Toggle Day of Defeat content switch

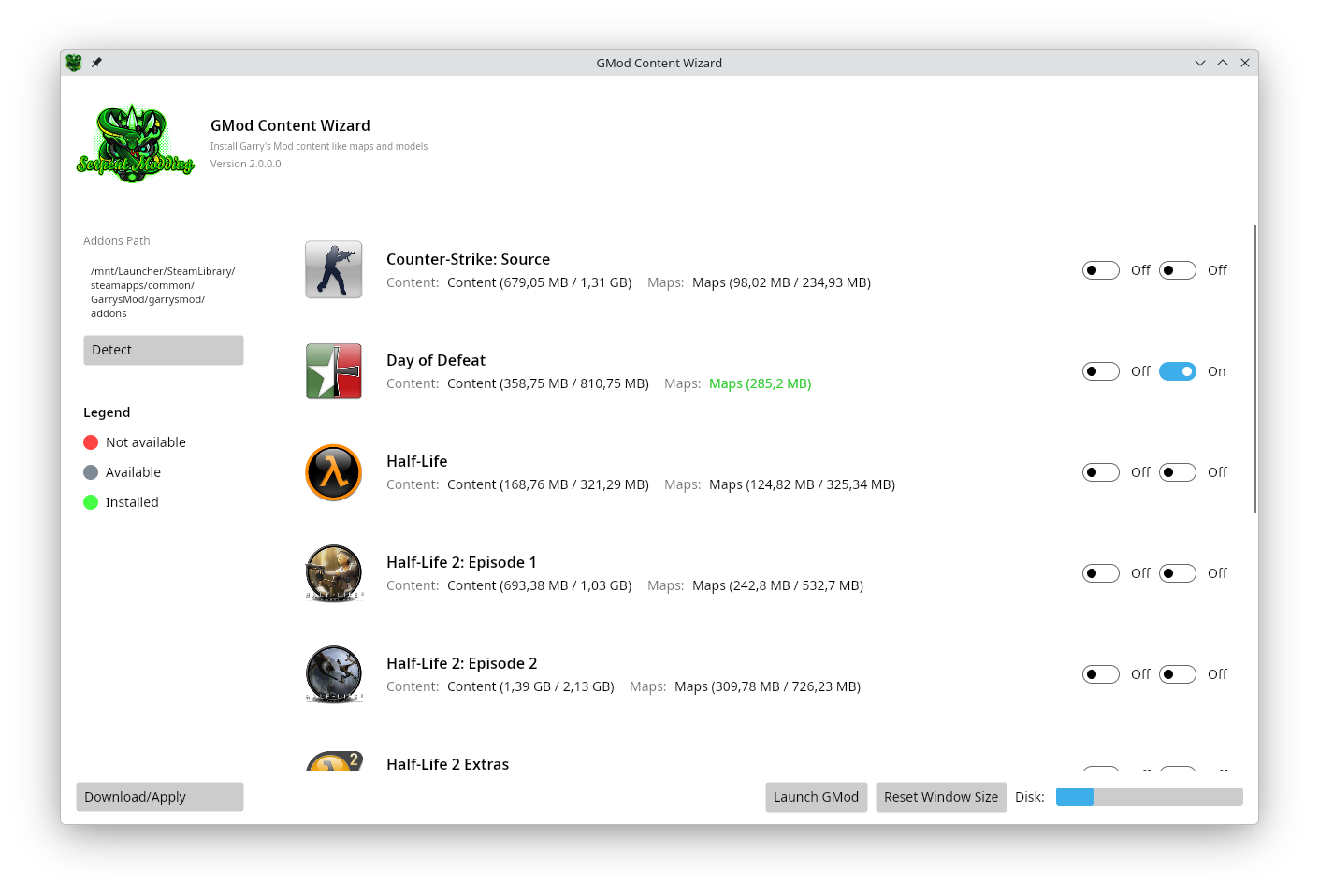pos(1101,371)
